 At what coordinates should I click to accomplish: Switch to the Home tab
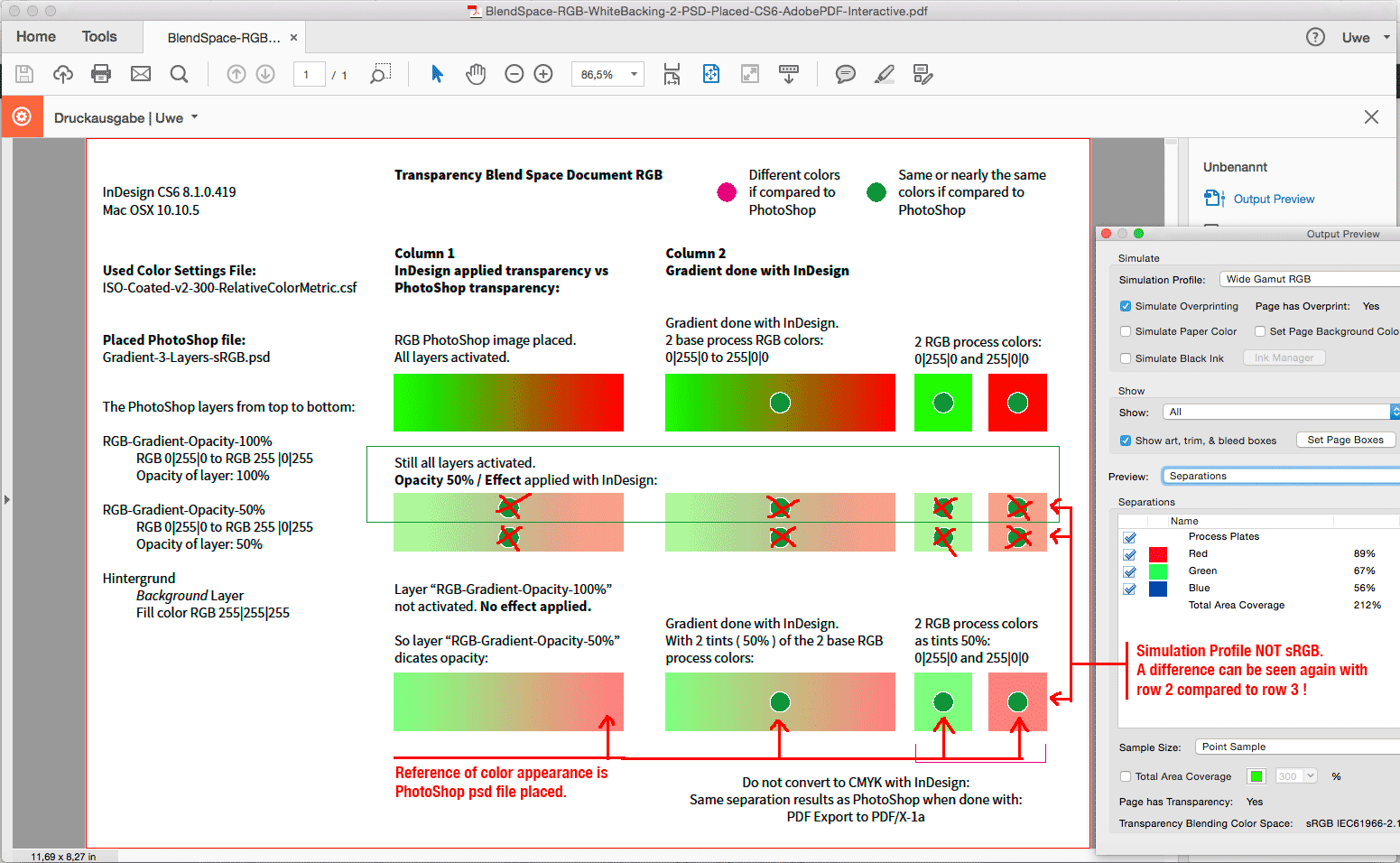tap(36, 37)
